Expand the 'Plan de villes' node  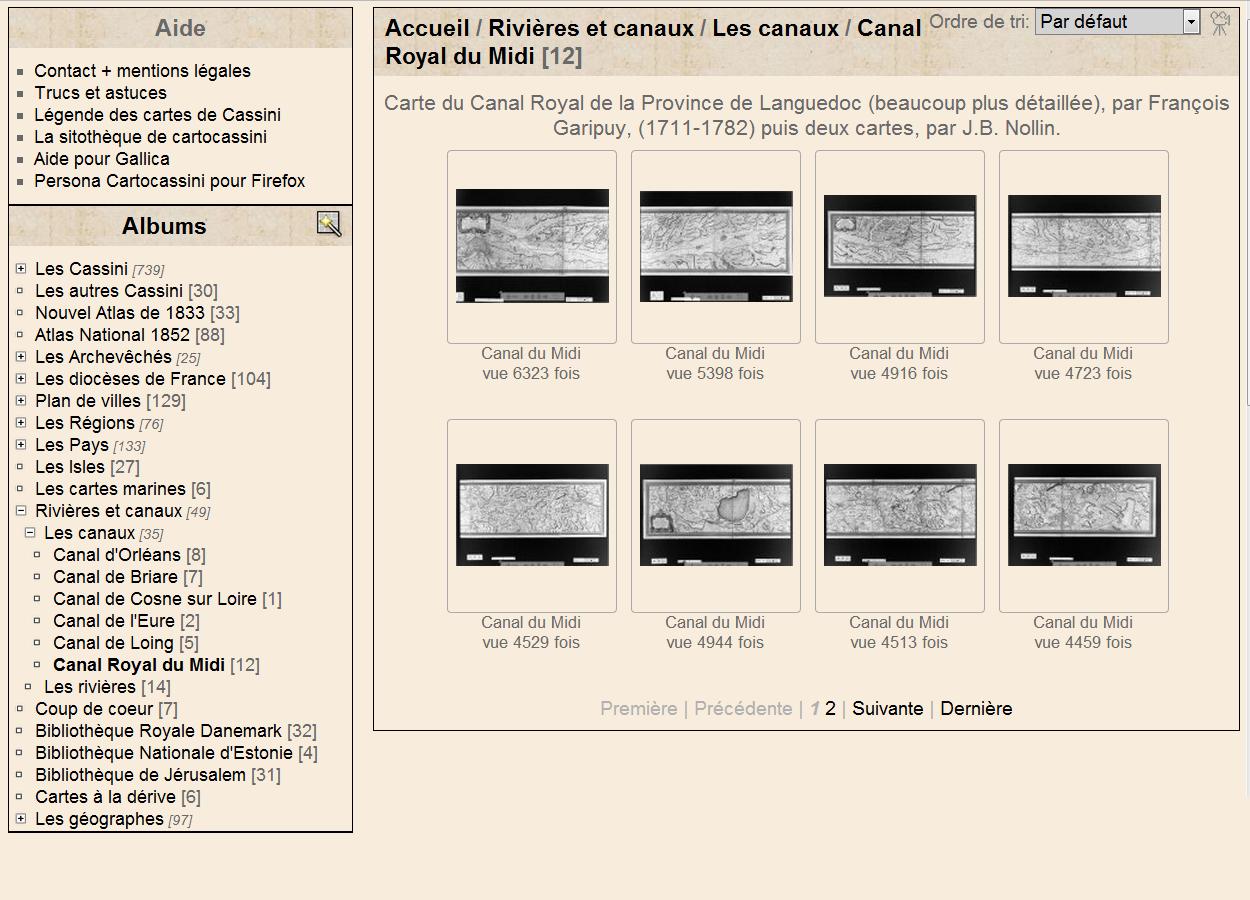21,400
